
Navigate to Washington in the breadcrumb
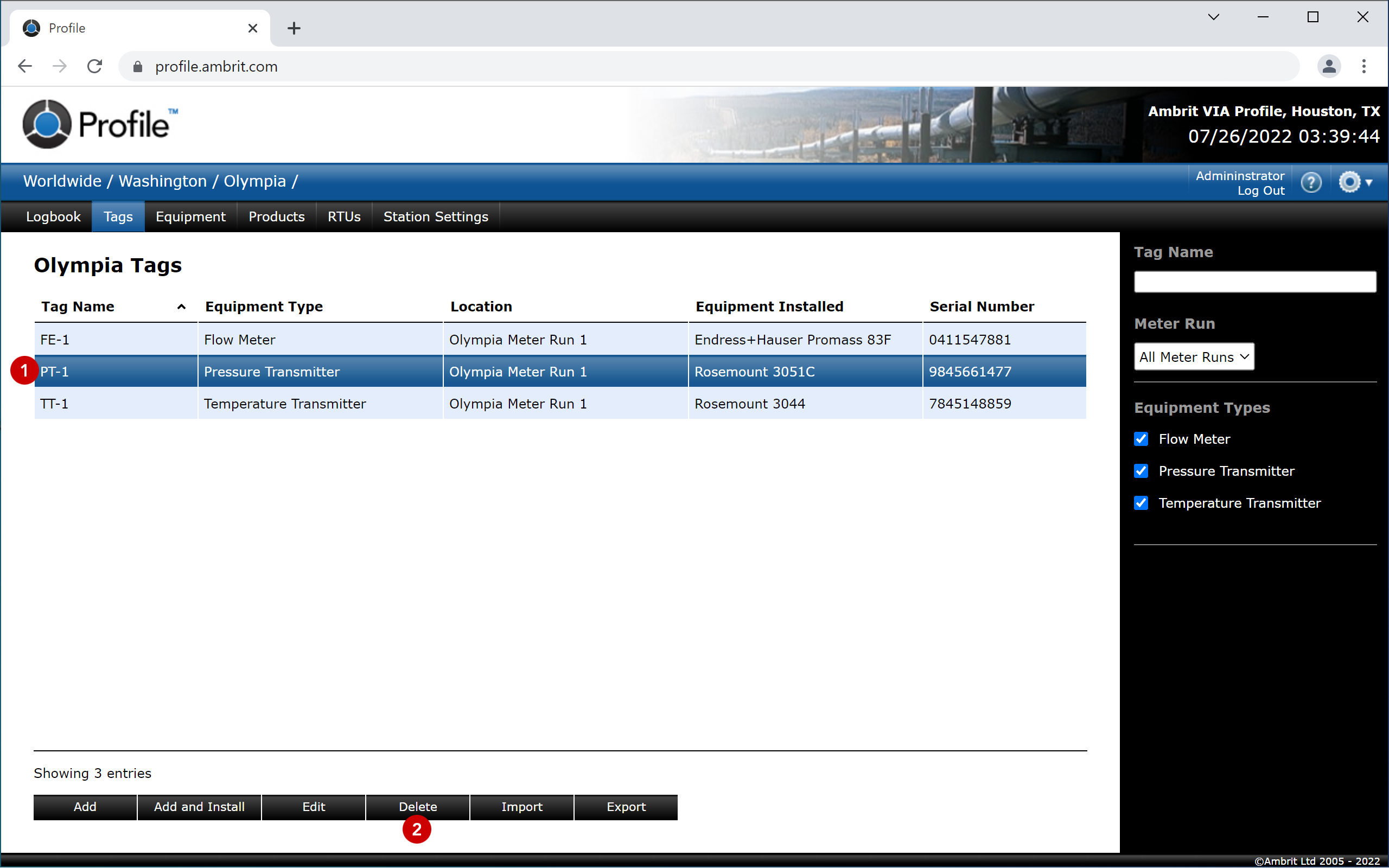[162, 181]
